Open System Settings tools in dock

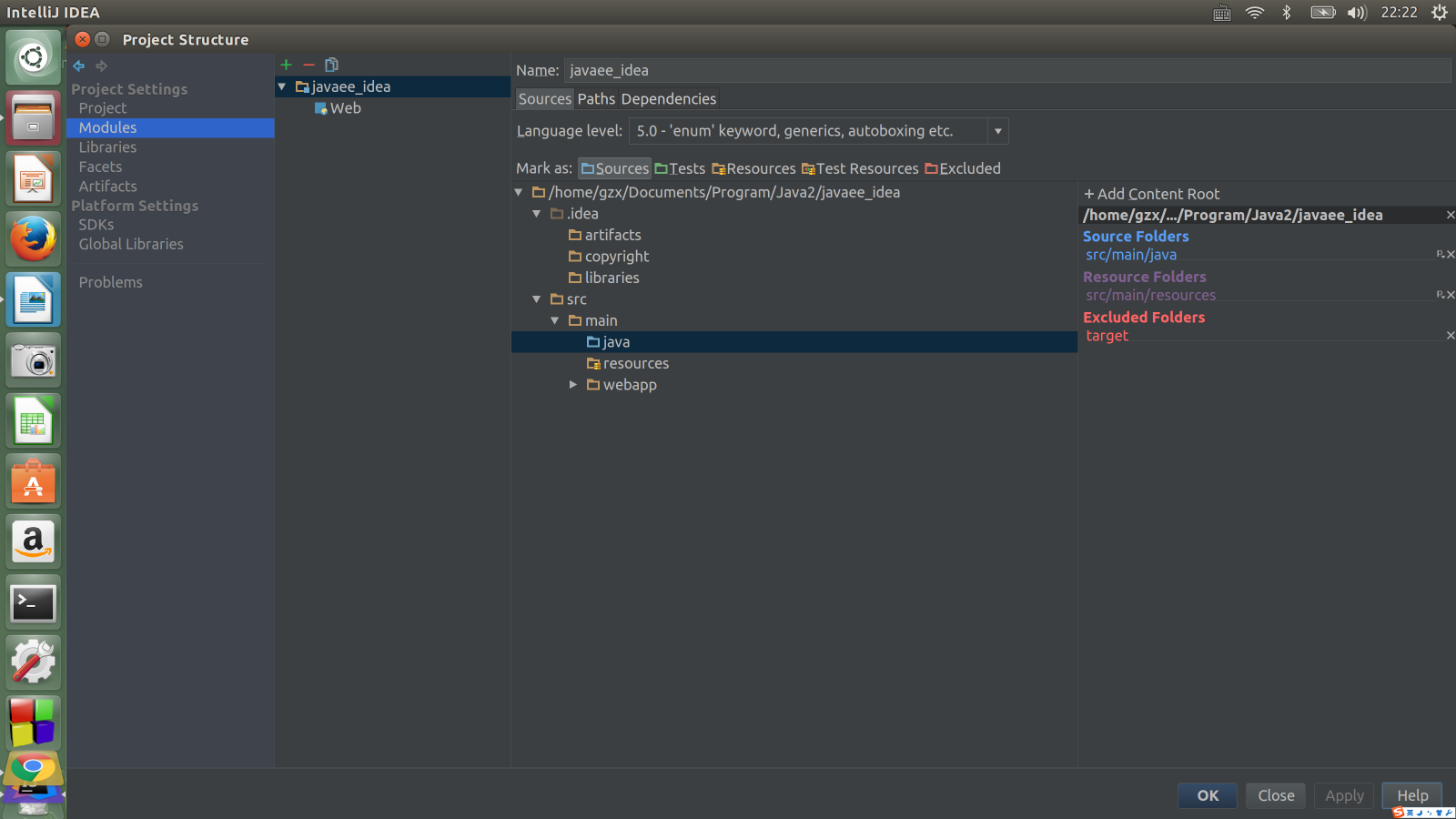(x=34, y=662)
